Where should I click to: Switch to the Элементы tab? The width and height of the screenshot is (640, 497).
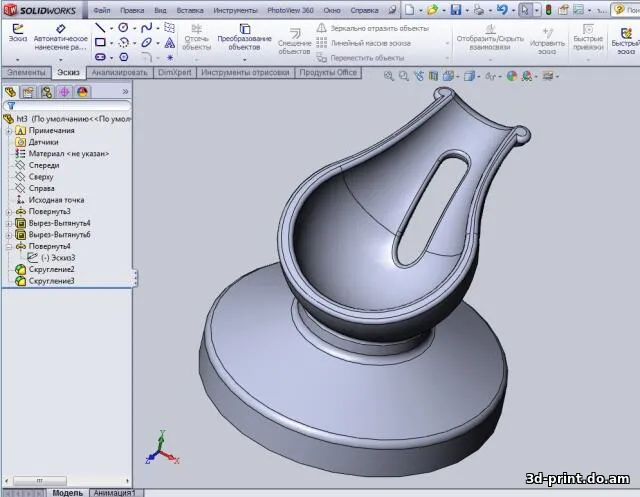(x=26, y=73)
